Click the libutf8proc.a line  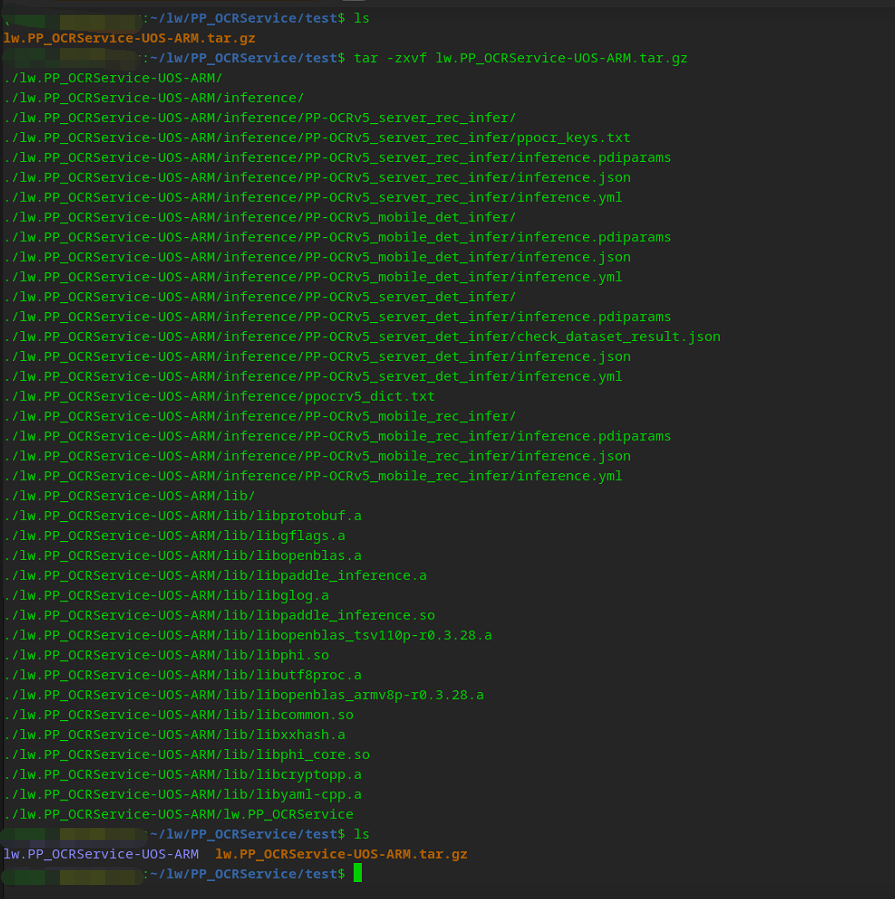[x=182, y=675]
